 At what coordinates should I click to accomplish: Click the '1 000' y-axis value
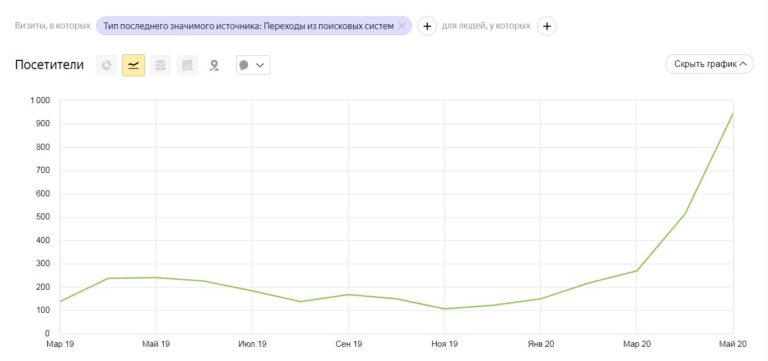click(40, 100)
